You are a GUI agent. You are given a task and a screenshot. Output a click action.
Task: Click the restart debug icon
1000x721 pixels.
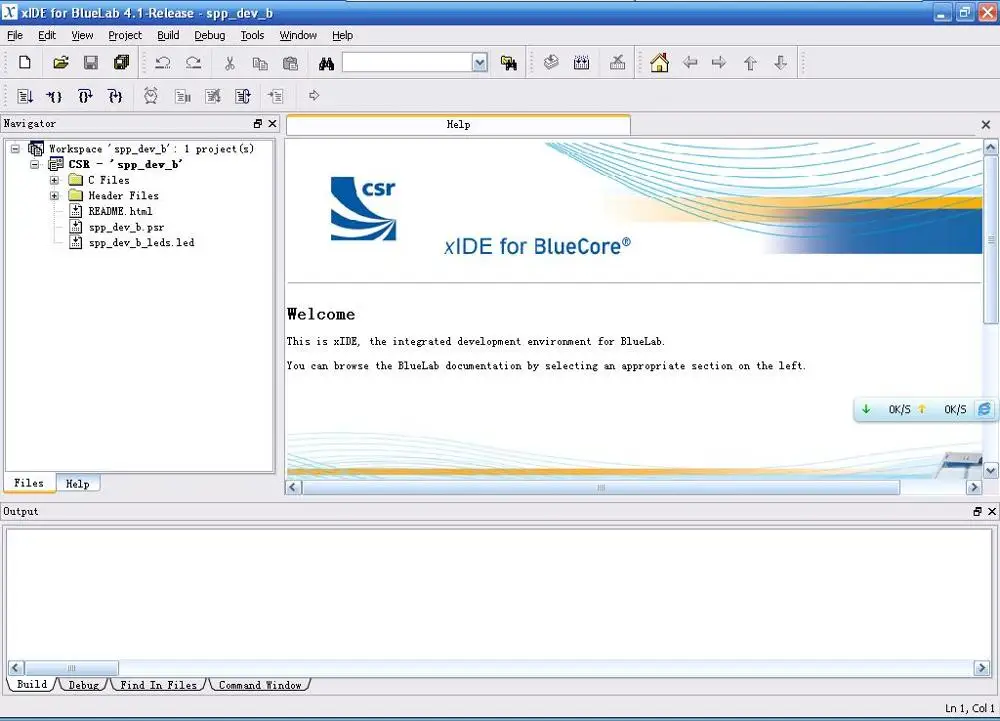[x=243, y=96]
